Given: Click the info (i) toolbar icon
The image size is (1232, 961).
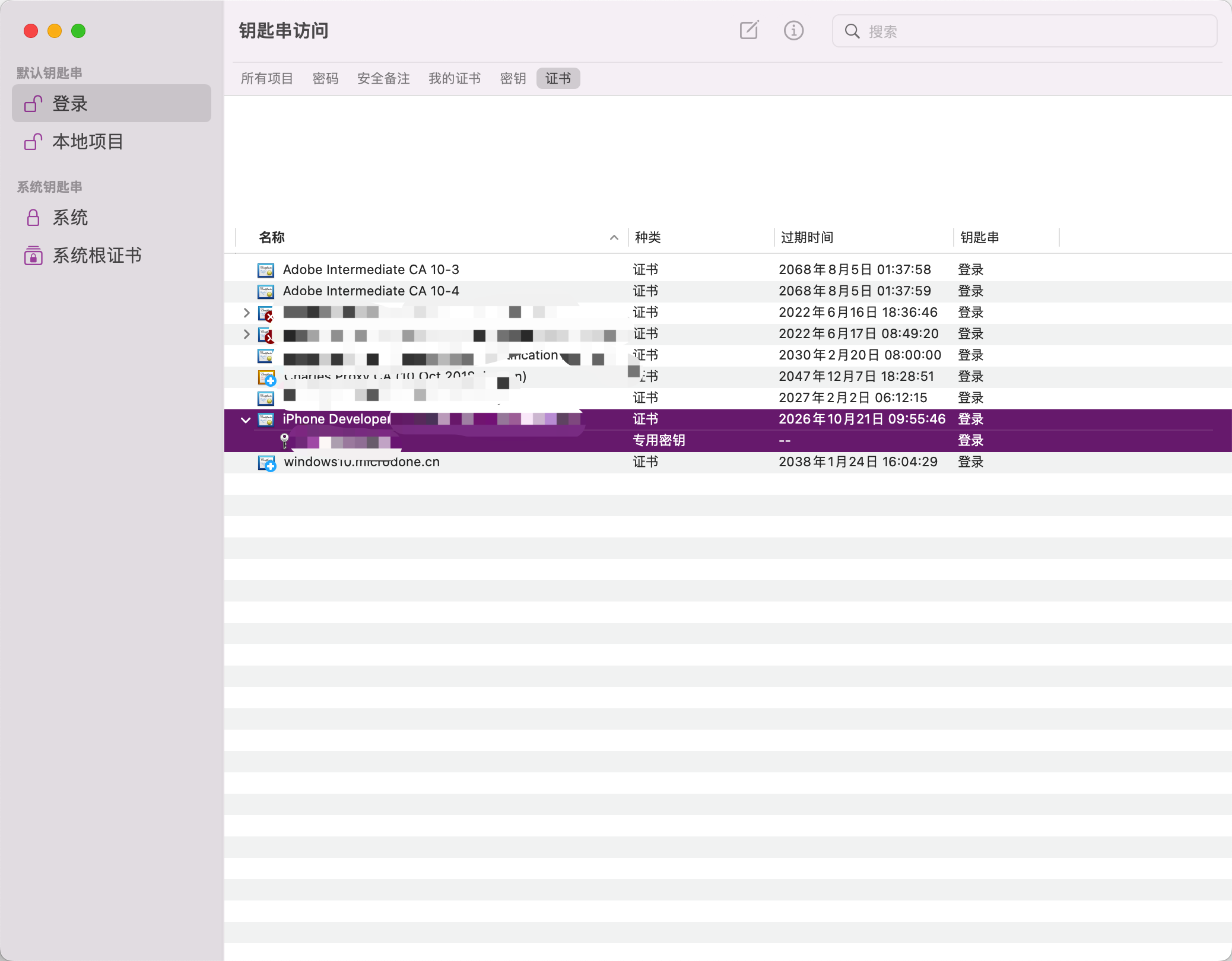Looking at the screenshot, I should (x=793, y=30).
